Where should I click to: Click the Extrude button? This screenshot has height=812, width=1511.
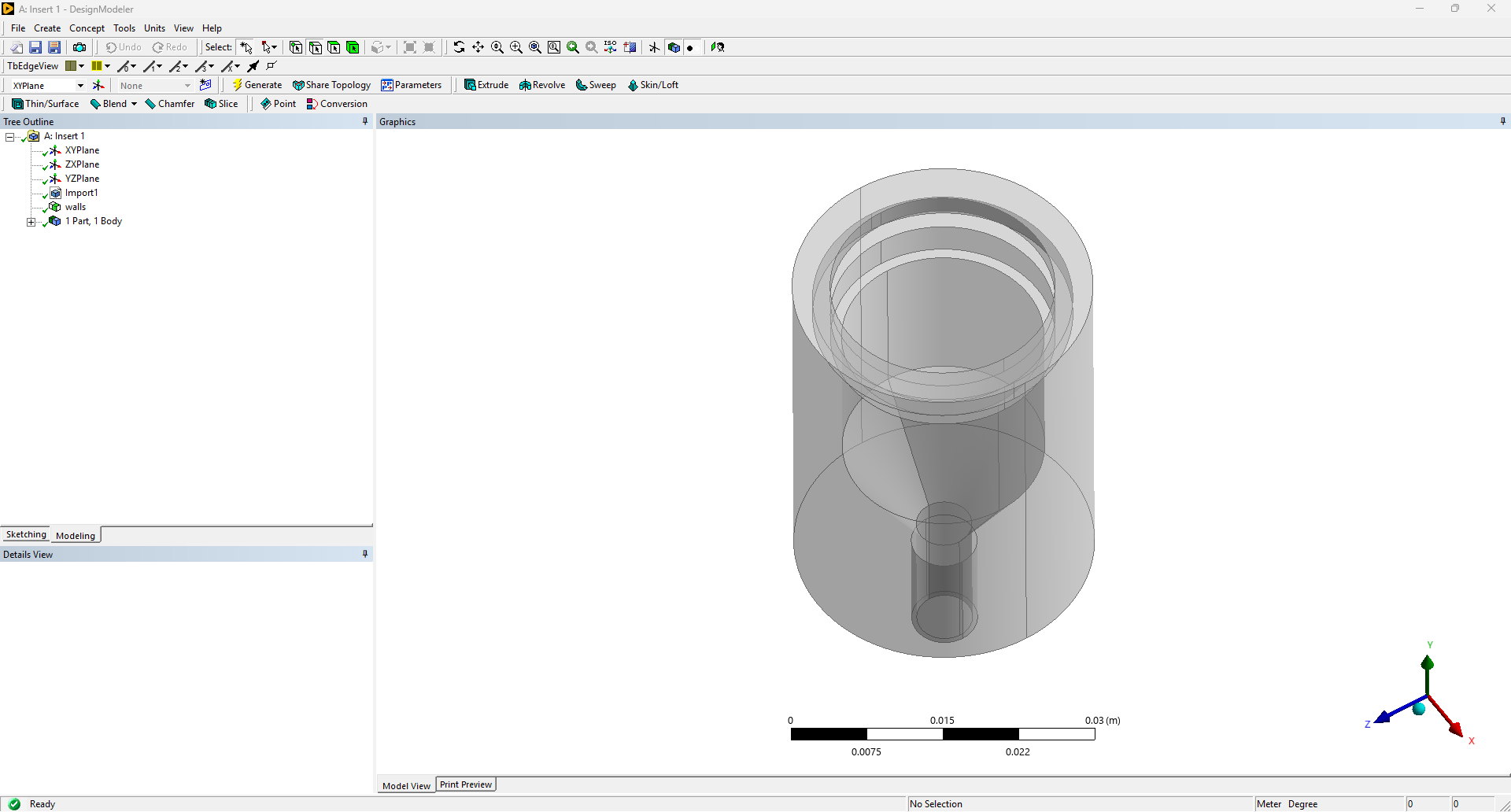[486, 85]
